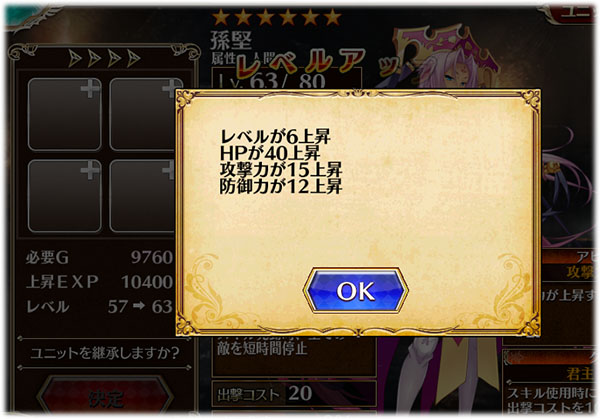Click the レベル 57→63 row
600x419 pixels.
(x=99, y=307)
